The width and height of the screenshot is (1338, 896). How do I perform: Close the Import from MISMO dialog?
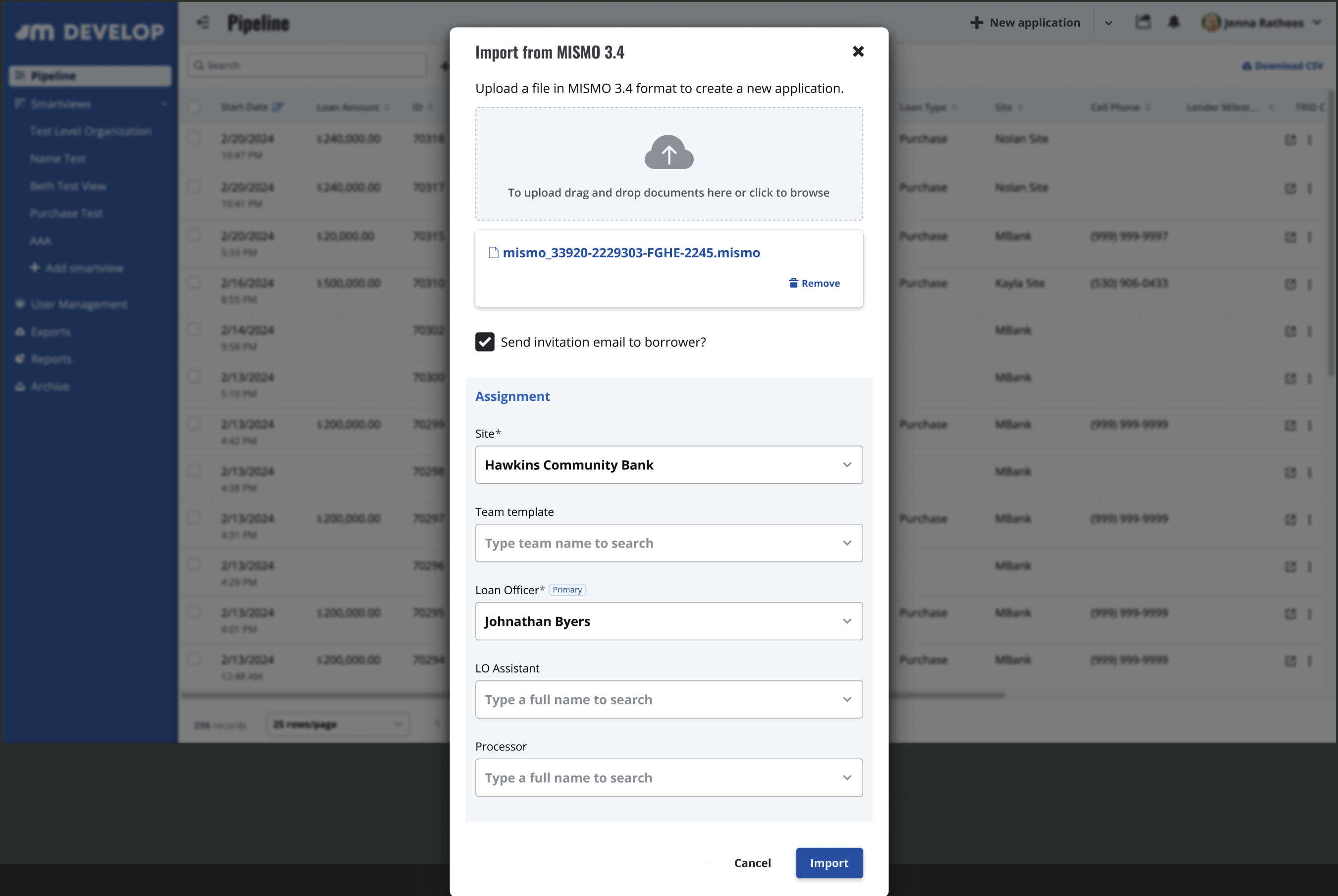tap(857, 52)
